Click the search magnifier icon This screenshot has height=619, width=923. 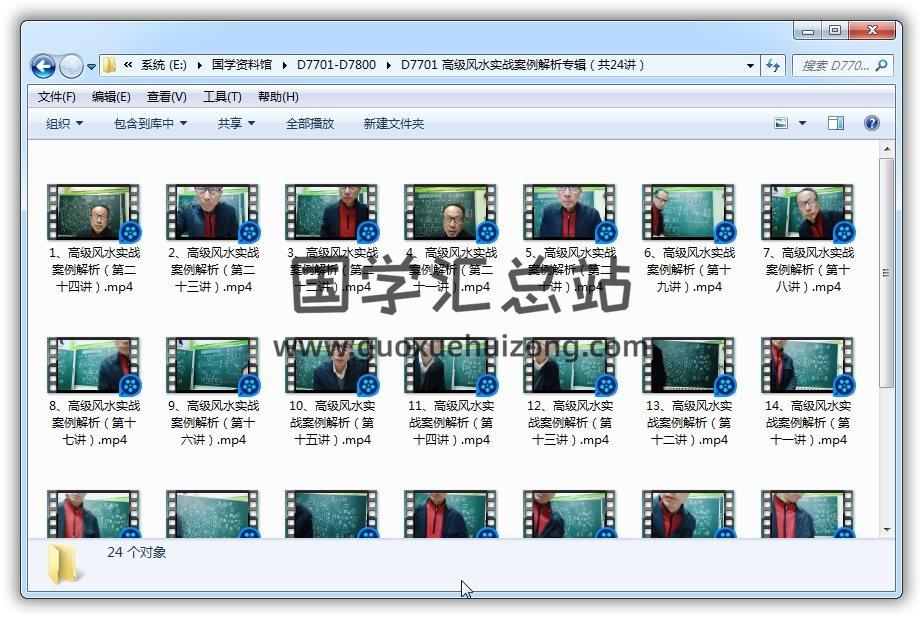pyautogui.click(x=882, y=66)
